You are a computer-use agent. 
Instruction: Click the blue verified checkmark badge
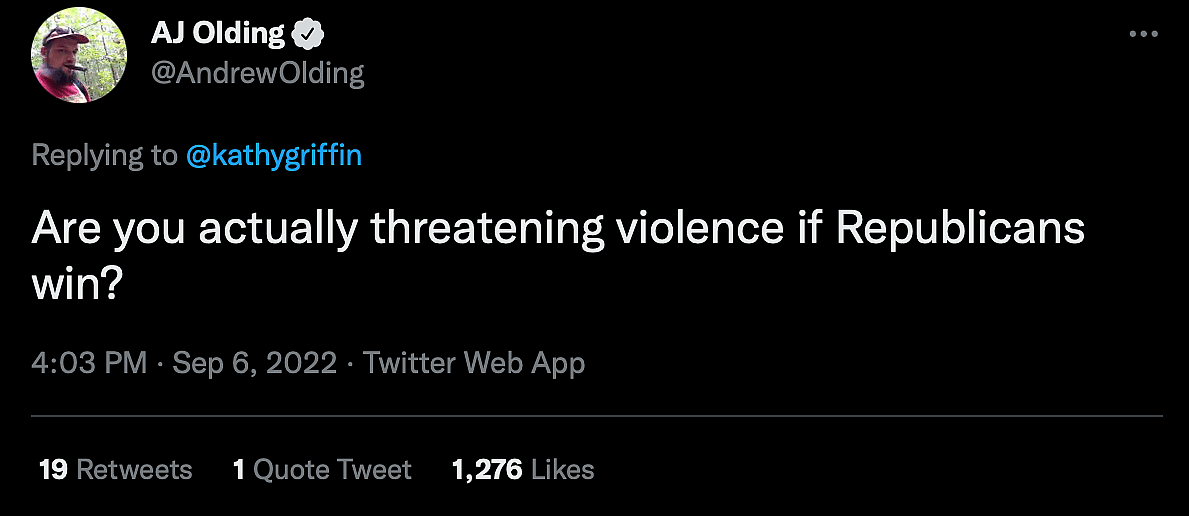[x=307, y=34]
